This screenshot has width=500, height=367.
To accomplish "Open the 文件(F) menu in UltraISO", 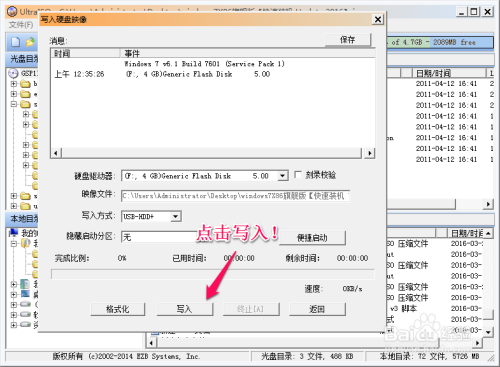I will 21,25.
